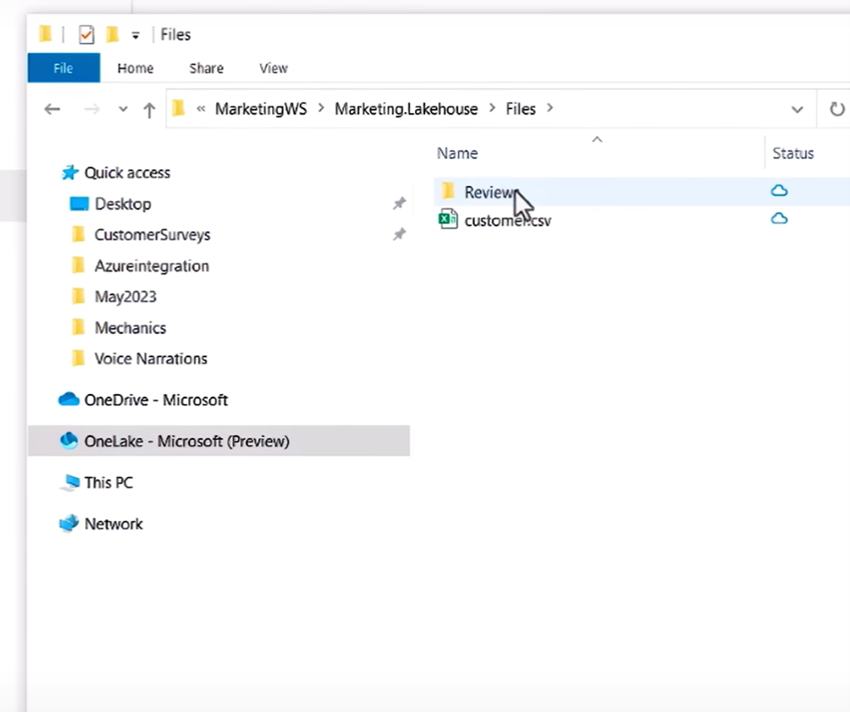Click the OneLake logo icon

(x=69, y=440)
